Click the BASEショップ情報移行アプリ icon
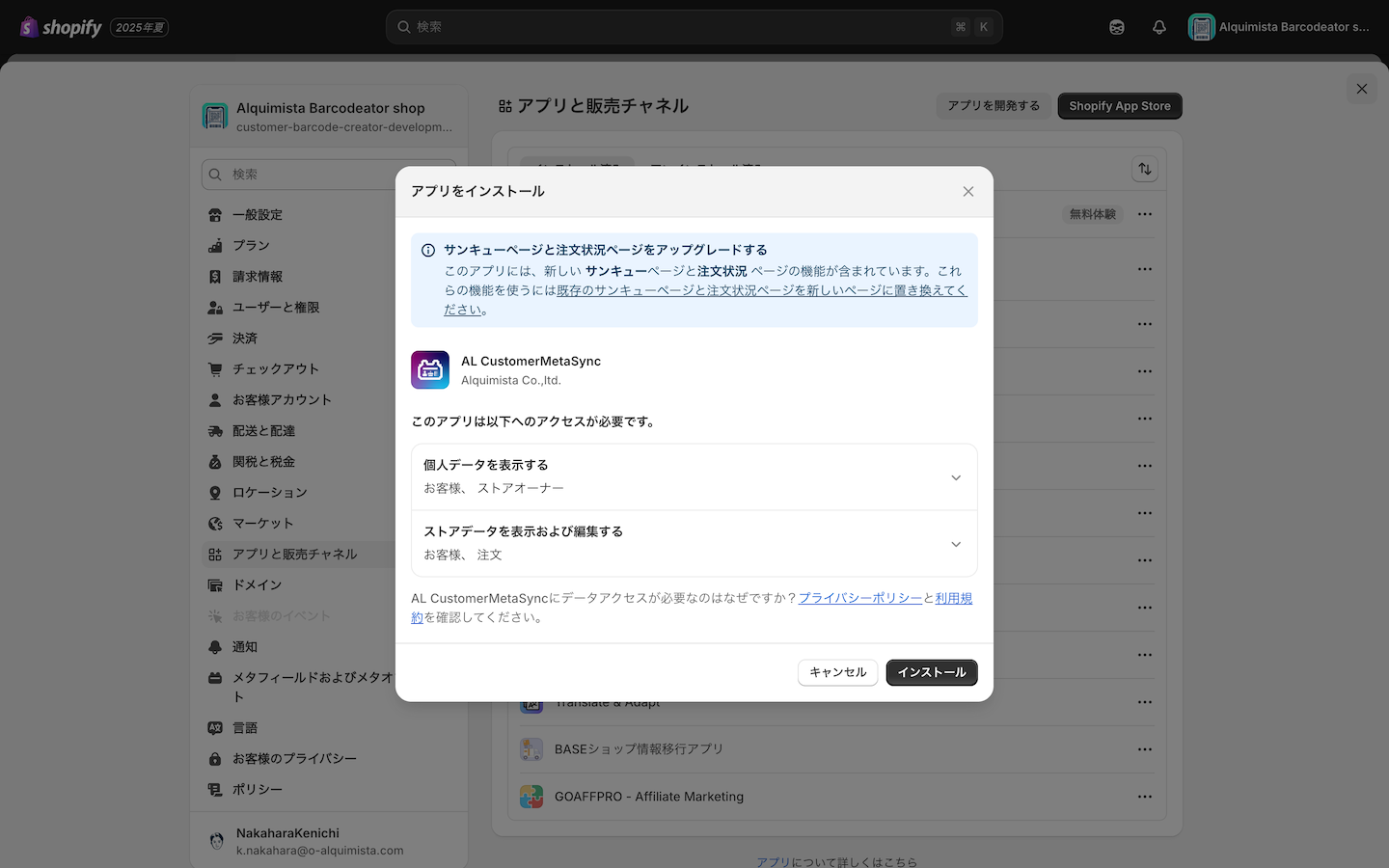The width and height of the screenshot is (1389, 868). [531, 749]
